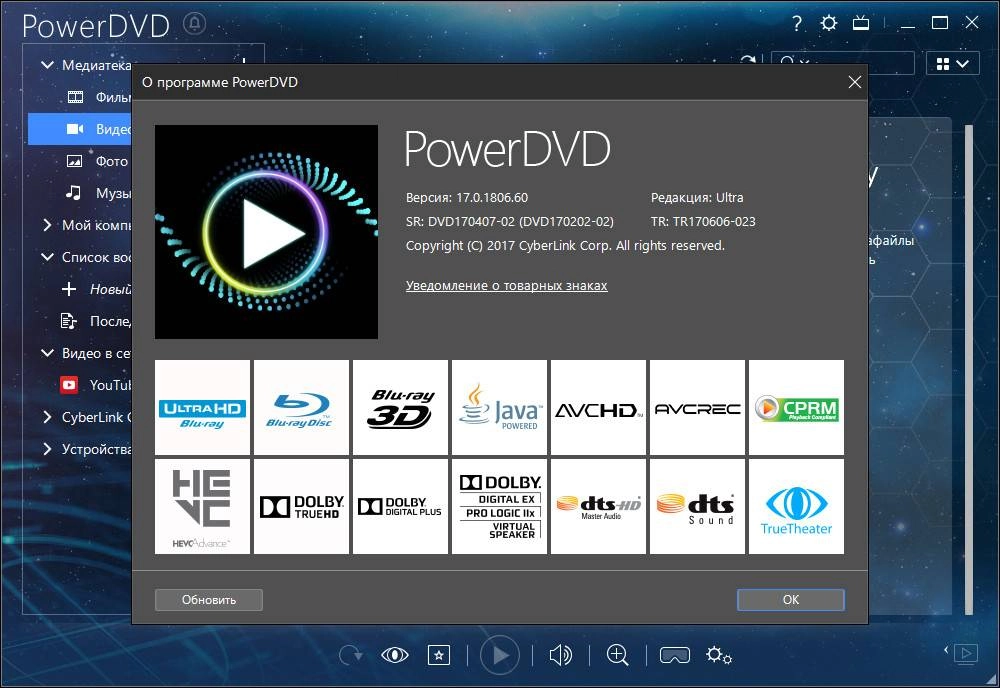This screenshot has height=688, width=1000.
Task: Expand the Устройства tree node
Action: click(47, 448)
